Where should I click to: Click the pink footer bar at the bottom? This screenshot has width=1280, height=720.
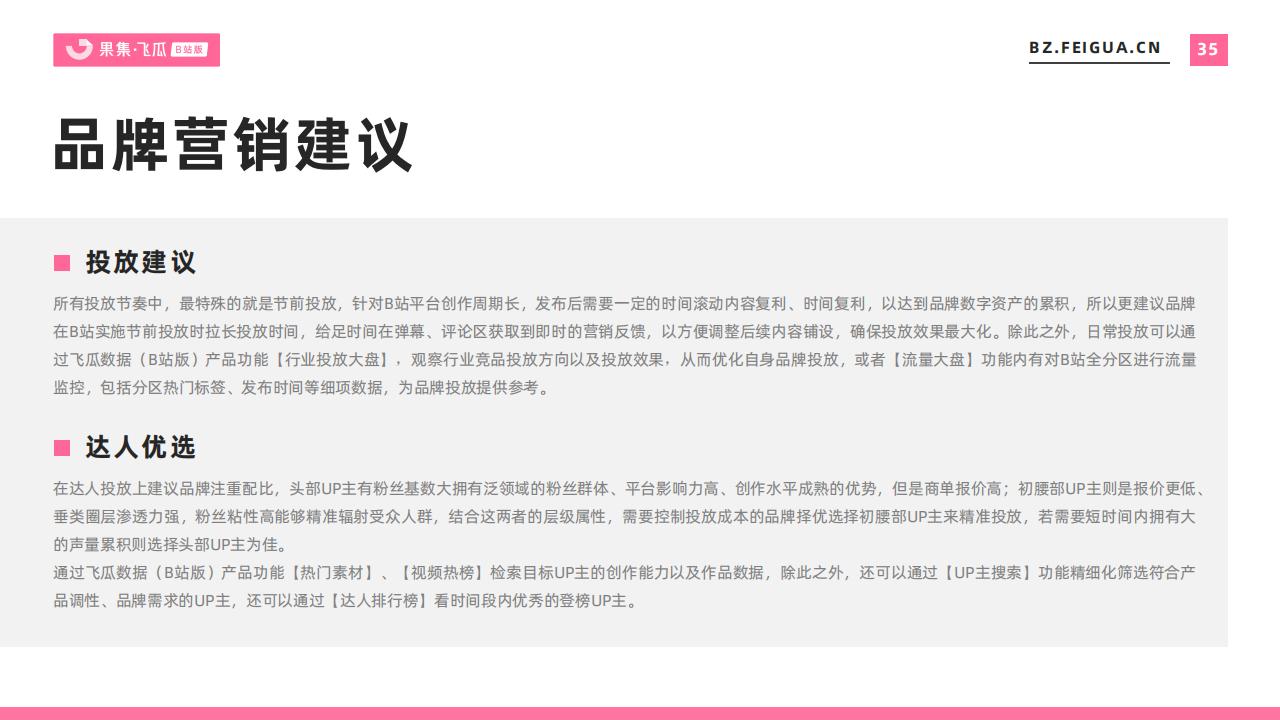pyautogui.click(x=640, y=713)
